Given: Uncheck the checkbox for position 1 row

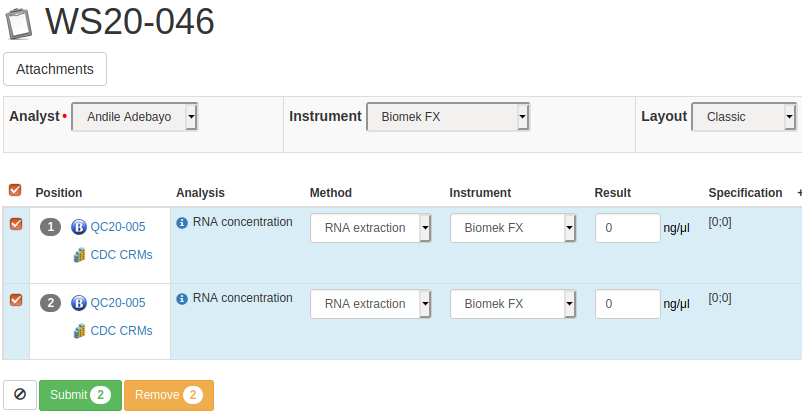Looking at the screenshot, I should (x=15, y=225).
